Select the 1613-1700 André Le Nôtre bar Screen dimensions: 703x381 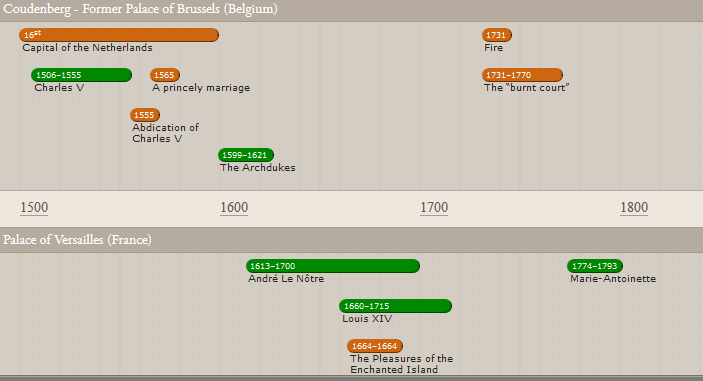tap(333, 266)
